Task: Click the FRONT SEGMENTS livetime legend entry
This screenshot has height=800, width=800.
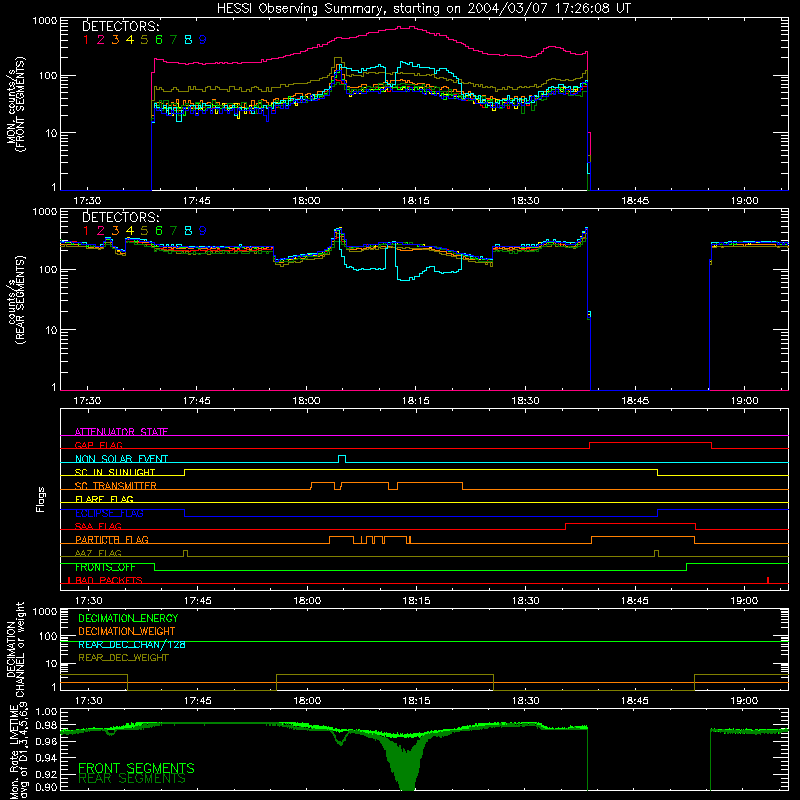Action: coord(136,768)
